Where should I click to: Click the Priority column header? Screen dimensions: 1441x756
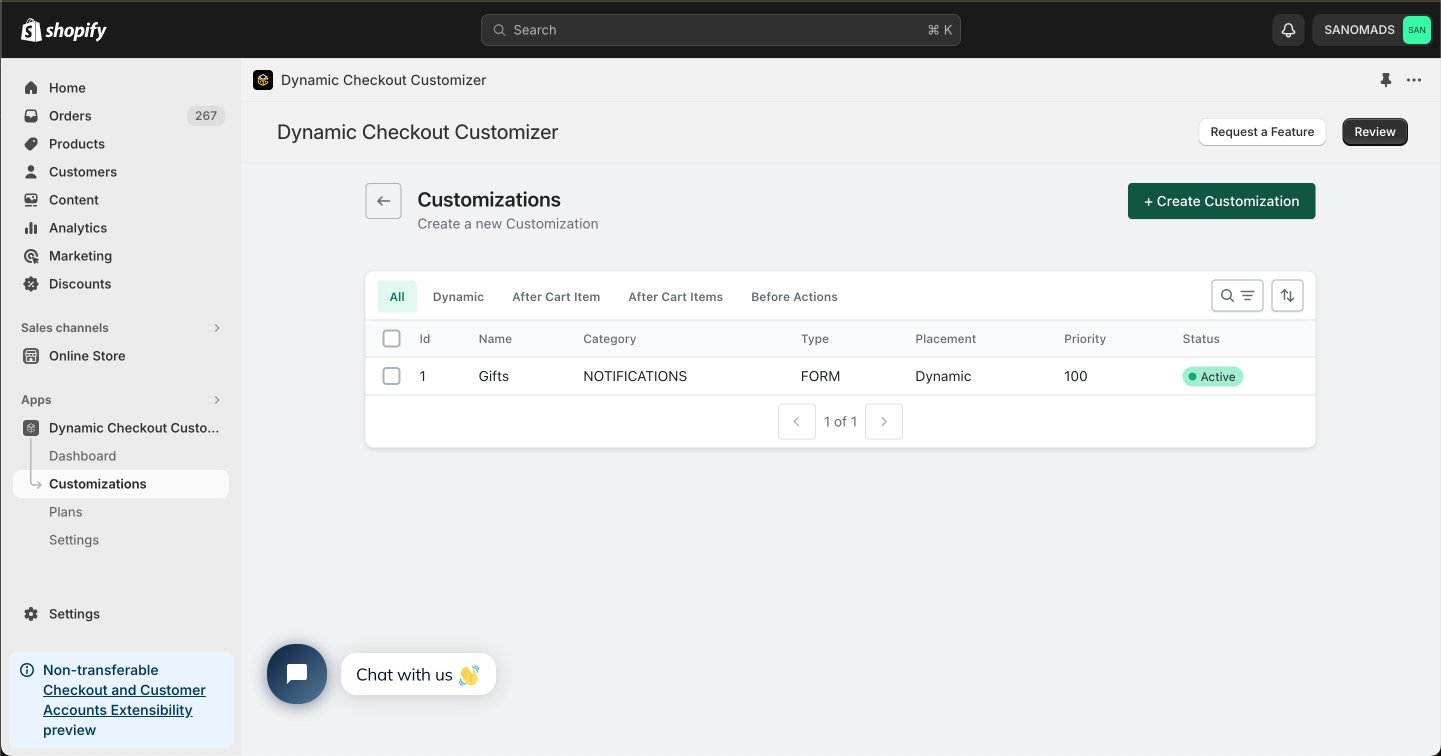[1085, 339]
